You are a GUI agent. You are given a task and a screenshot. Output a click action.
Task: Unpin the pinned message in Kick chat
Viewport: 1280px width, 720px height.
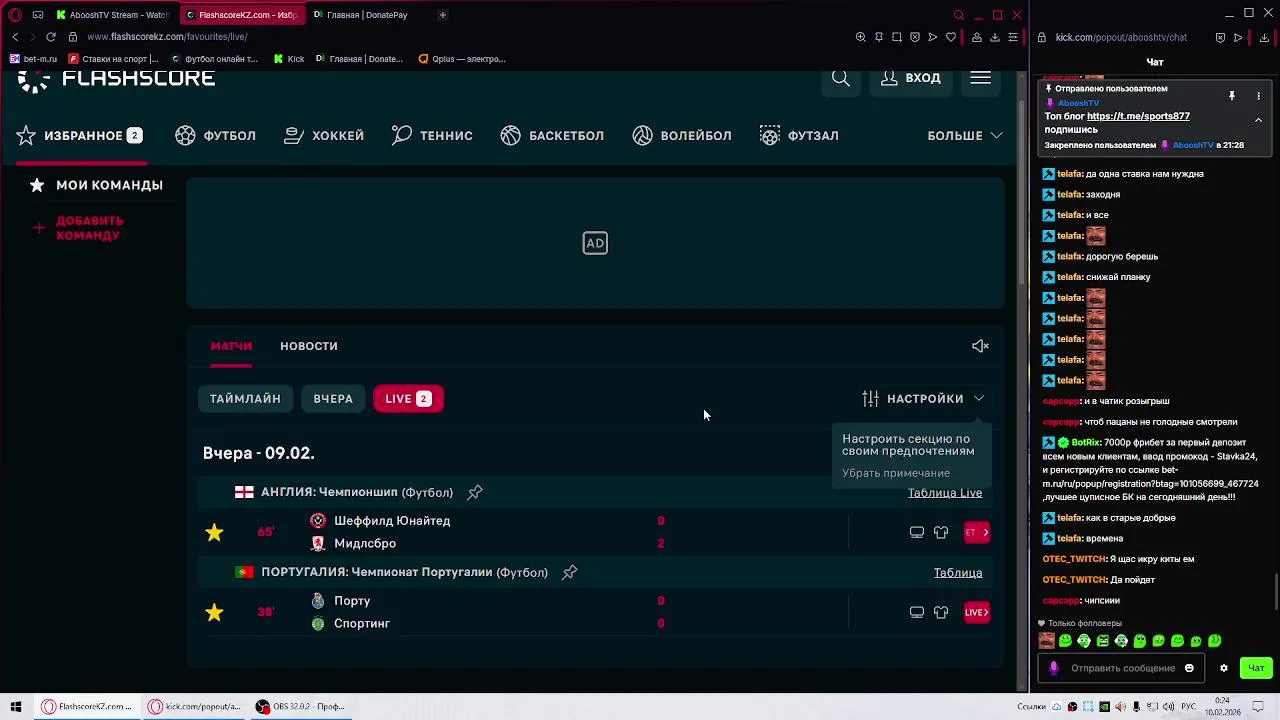tap(1232, 96)
